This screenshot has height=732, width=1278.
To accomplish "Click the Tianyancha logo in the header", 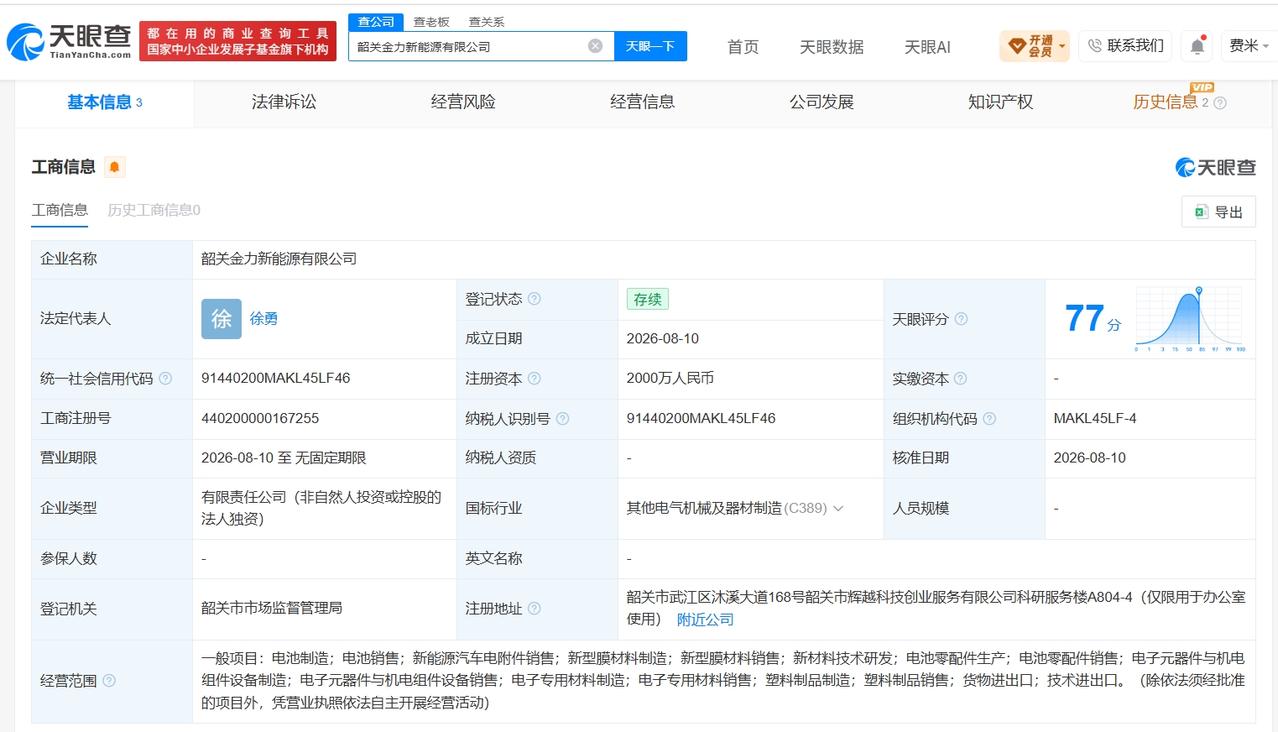I will point(69,41).
